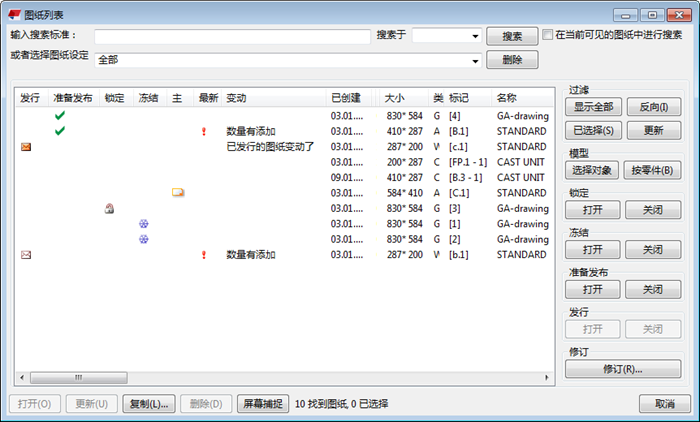The width and height of the screenshot is (700, 422).
Task: Click 关闭 under 冻结 section
Action: (653, 250)
